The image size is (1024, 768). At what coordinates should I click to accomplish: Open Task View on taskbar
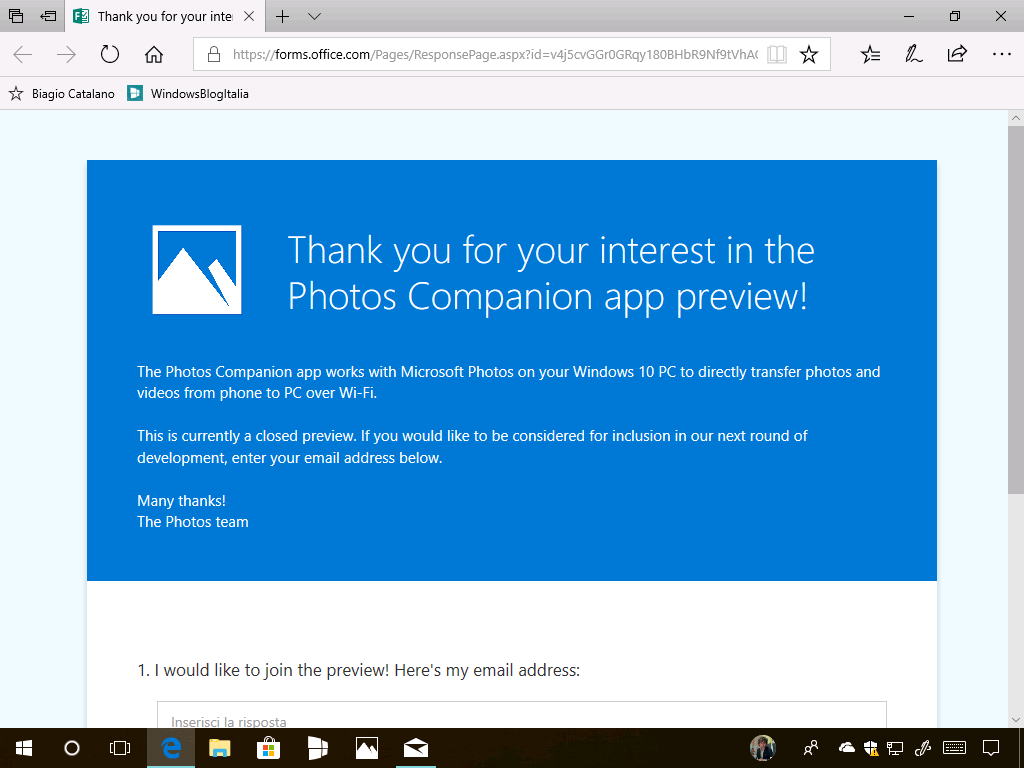coord(120,748)
